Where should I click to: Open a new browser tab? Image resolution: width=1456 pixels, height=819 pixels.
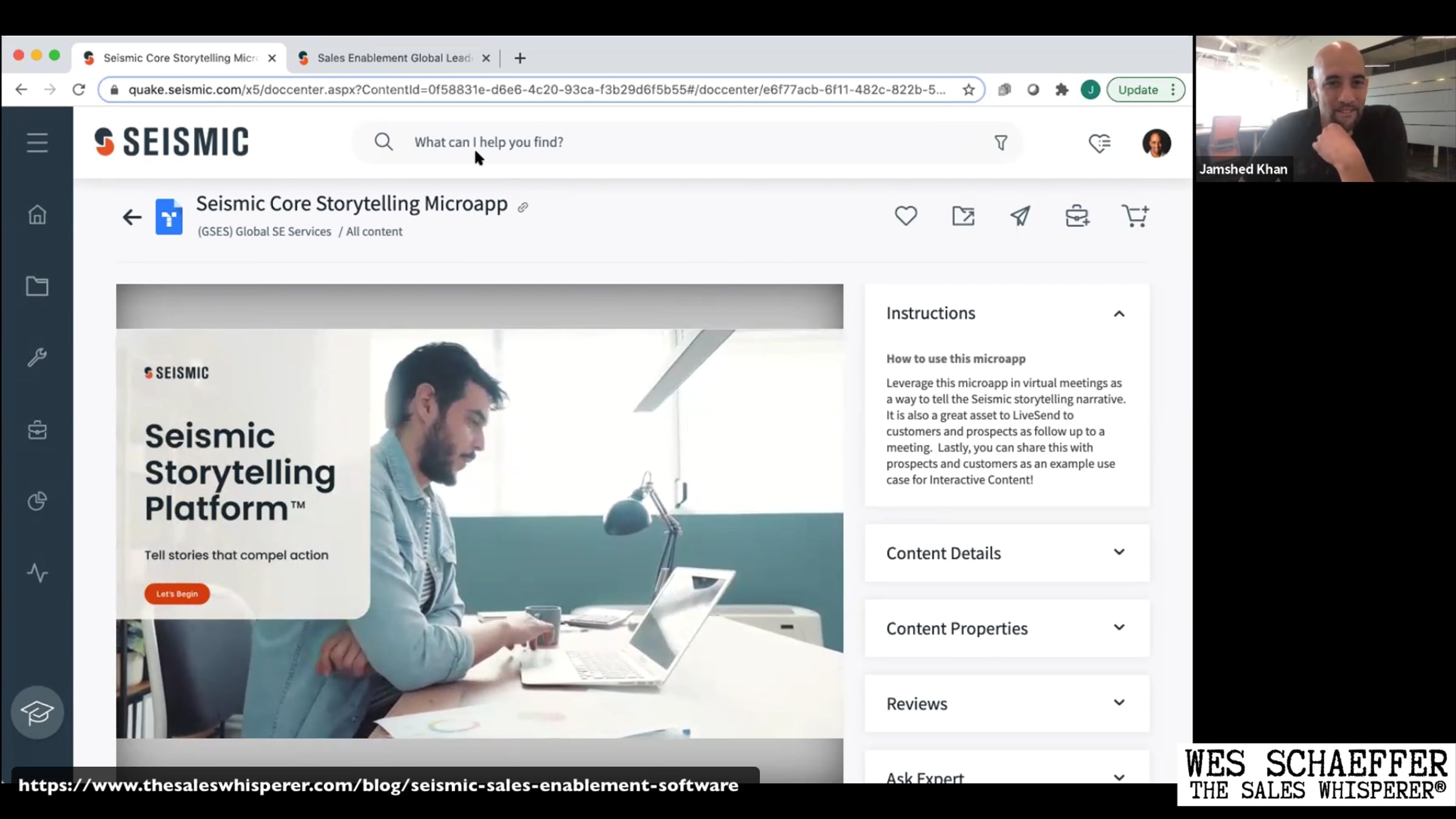tap(520, 58)
